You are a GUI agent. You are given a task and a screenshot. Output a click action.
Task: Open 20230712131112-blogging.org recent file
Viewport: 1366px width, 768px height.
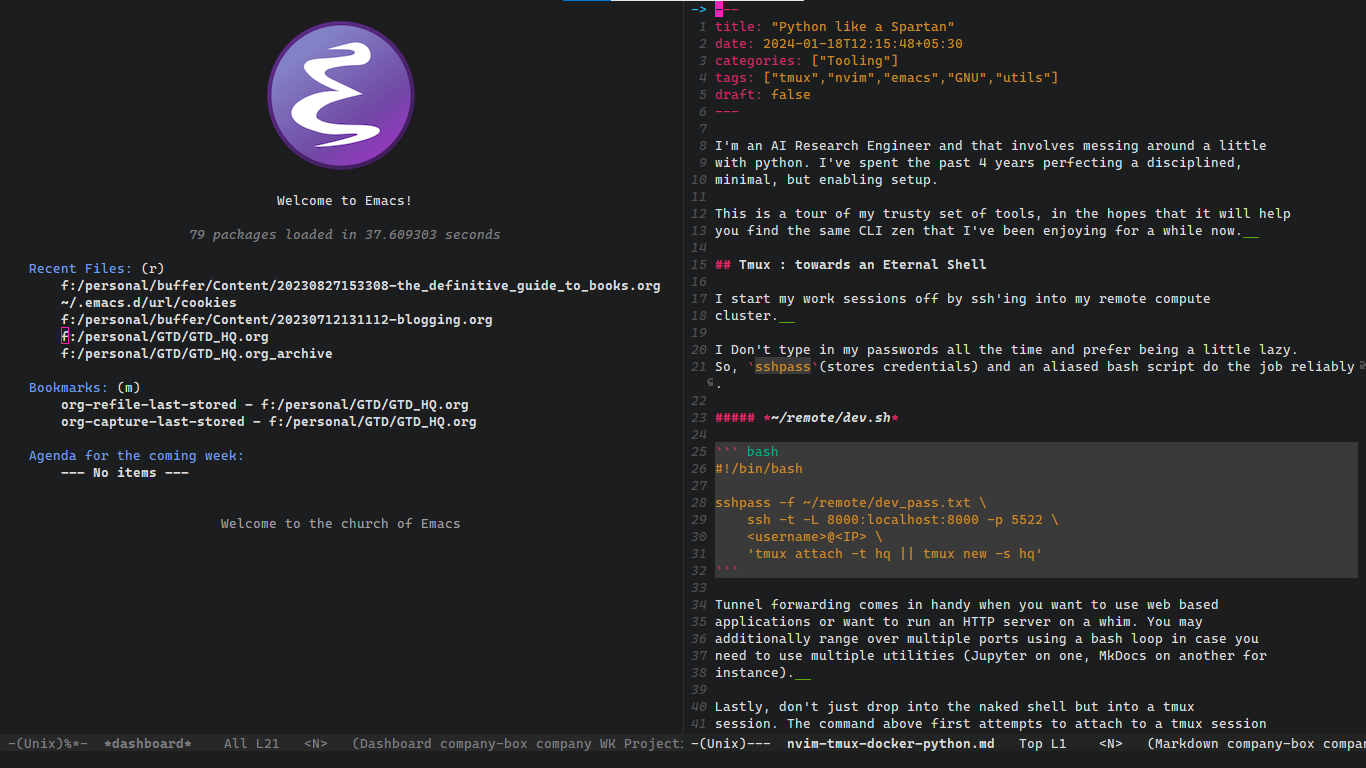[277, 319]
